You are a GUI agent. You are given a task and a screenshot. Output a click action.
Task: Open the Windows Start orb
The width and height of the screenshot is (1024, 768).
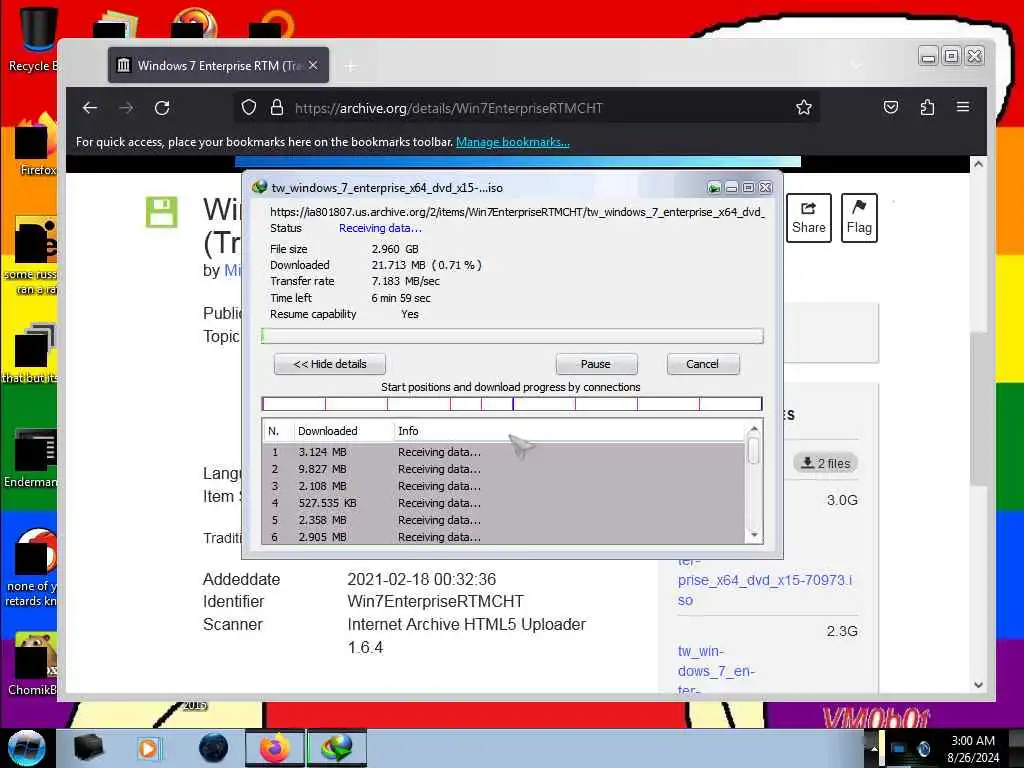(27, 748)
